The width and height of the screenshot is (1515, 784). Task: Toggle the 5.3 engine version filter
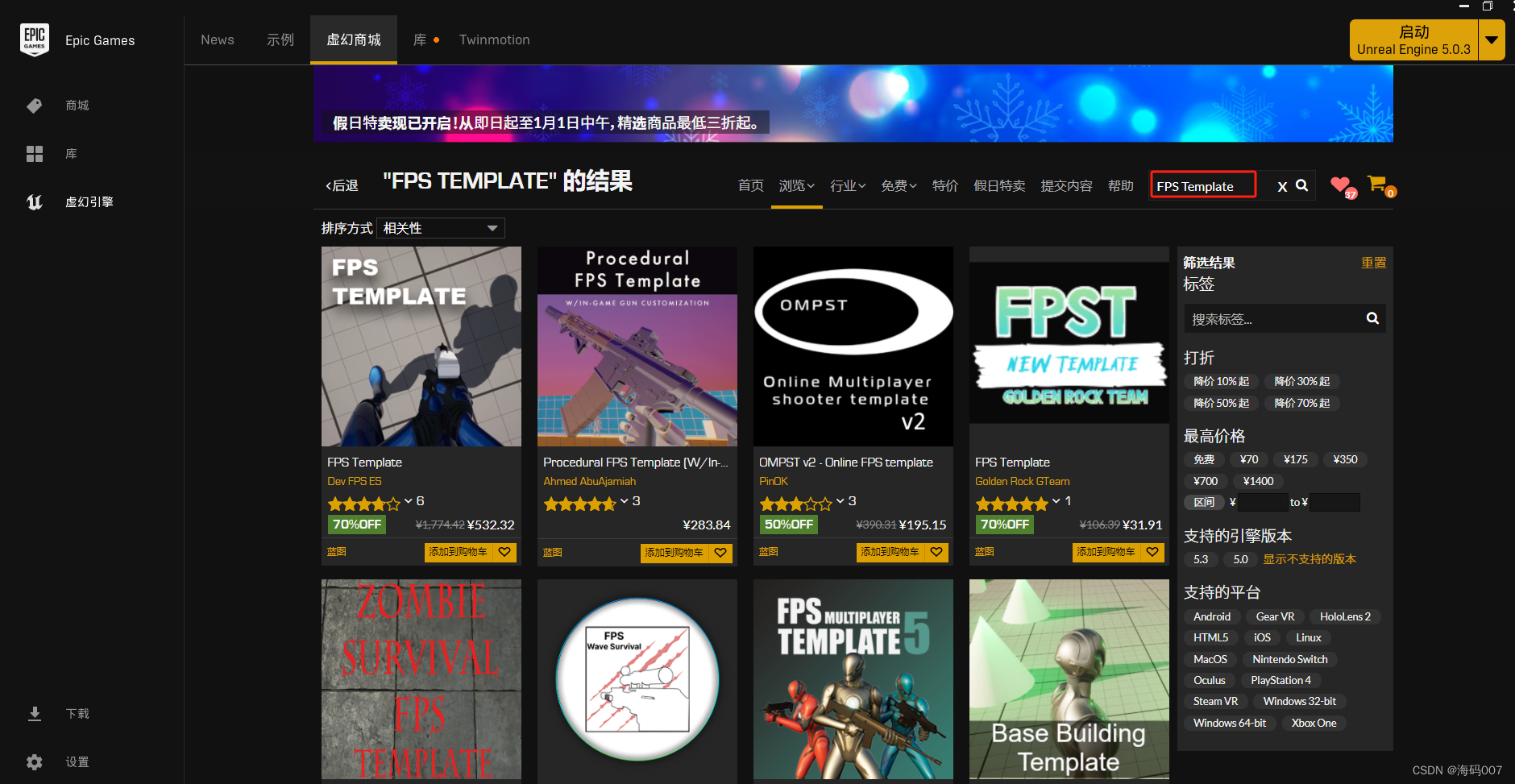pos(1201,559)
